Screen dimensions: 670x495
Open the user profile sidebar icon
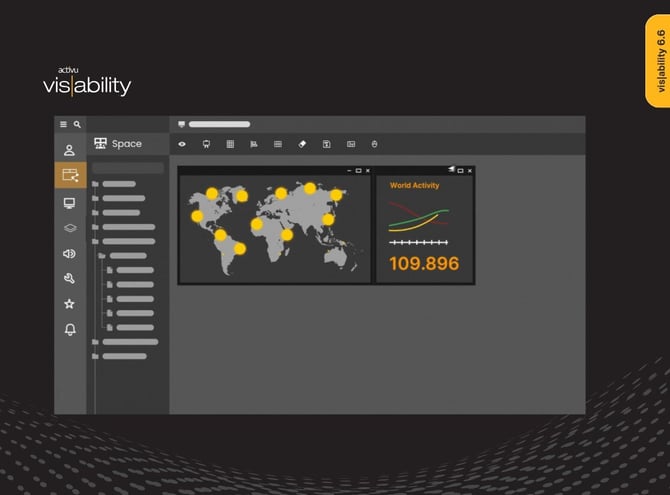coord(69,150)
